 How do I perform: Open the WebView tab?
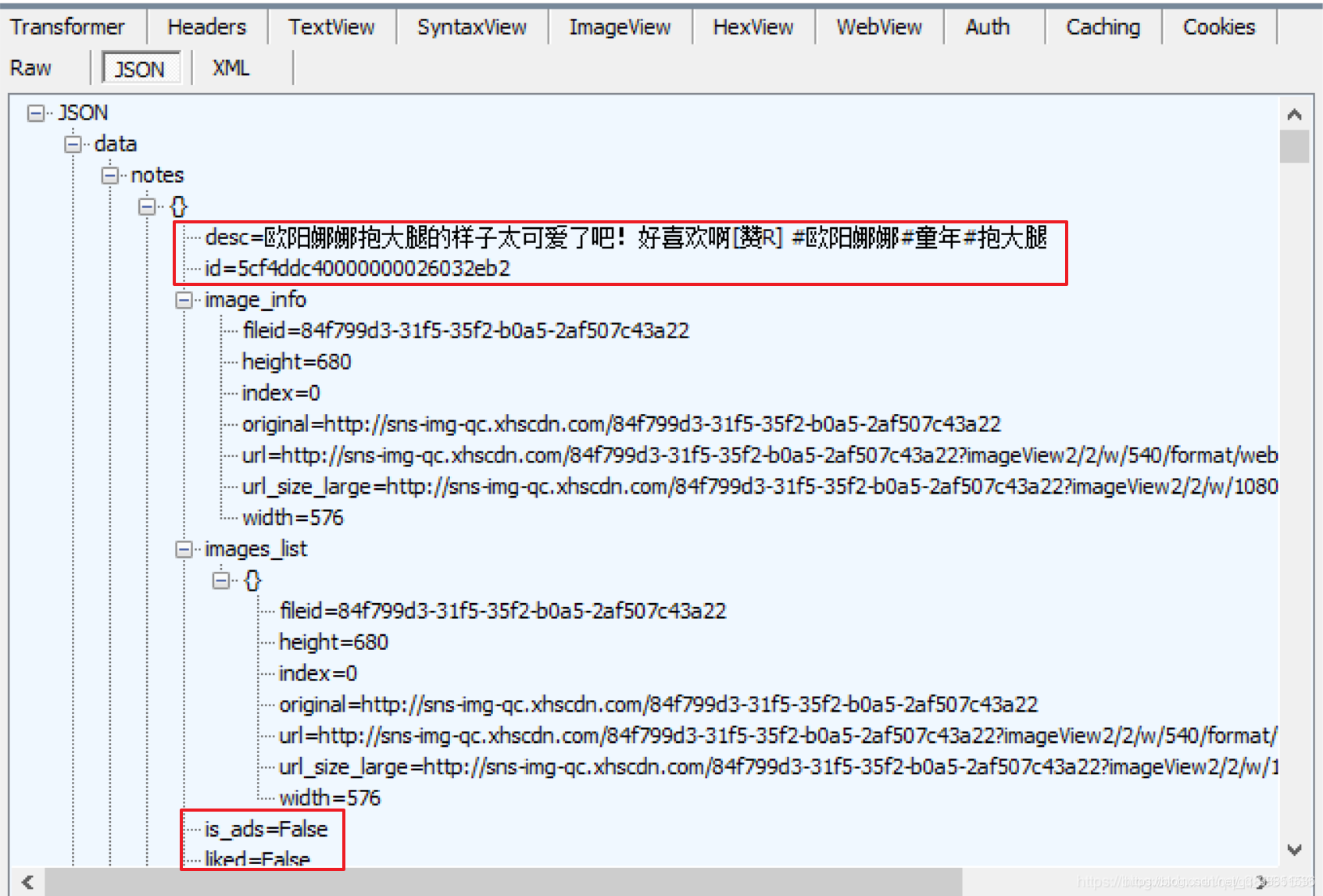(x=879, y=27)
